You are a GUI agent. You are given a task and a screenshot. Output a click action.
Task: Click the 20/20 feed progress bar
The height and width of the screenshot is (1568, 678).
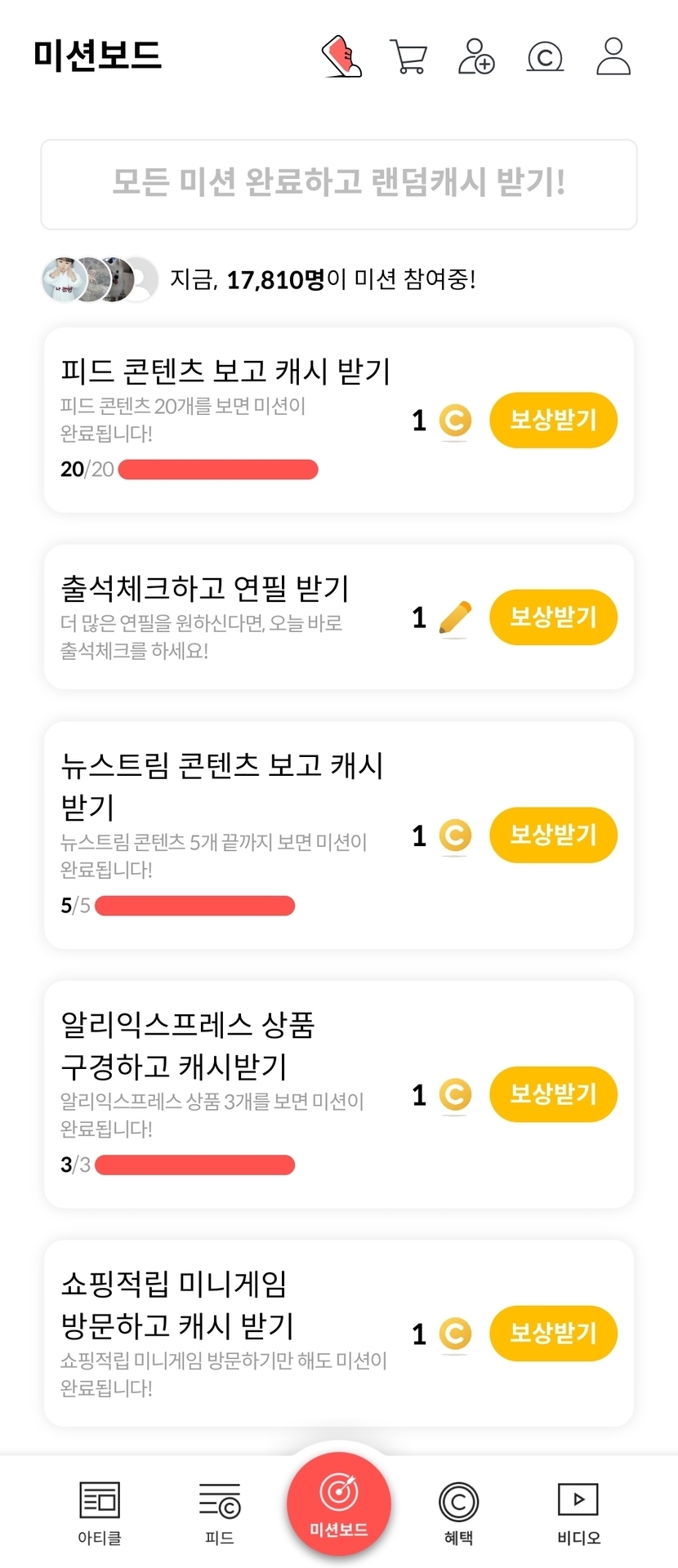click(x=218, y=470)
